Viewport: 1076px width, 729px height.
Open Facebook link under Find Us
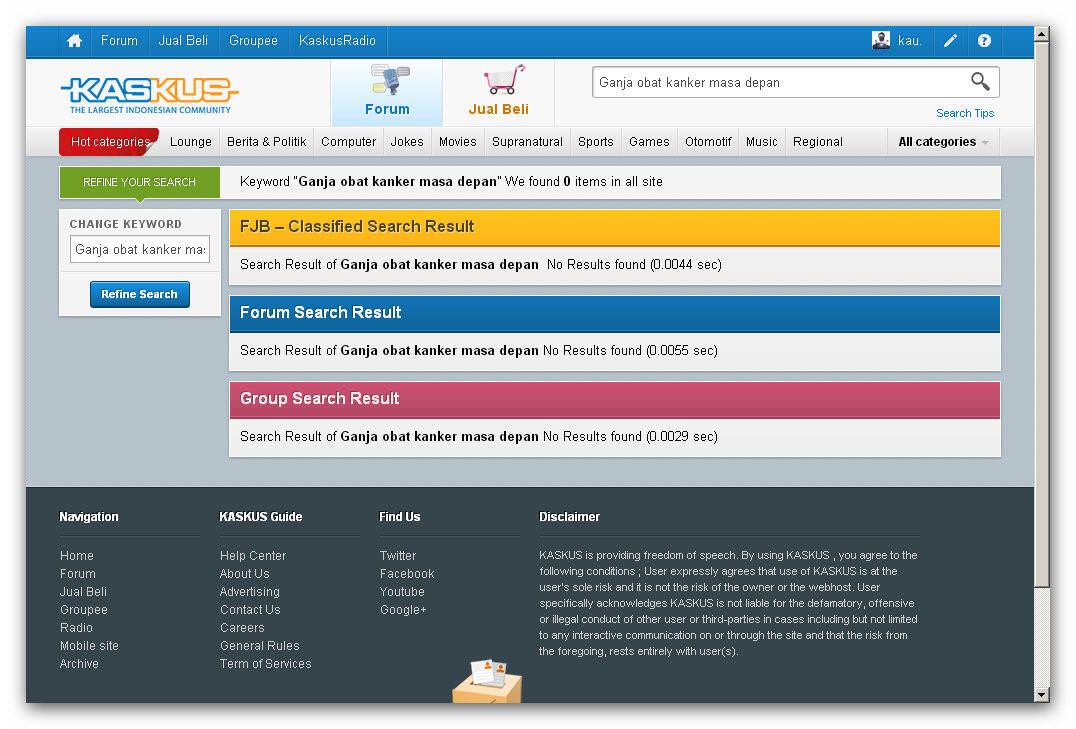point(407,573)
